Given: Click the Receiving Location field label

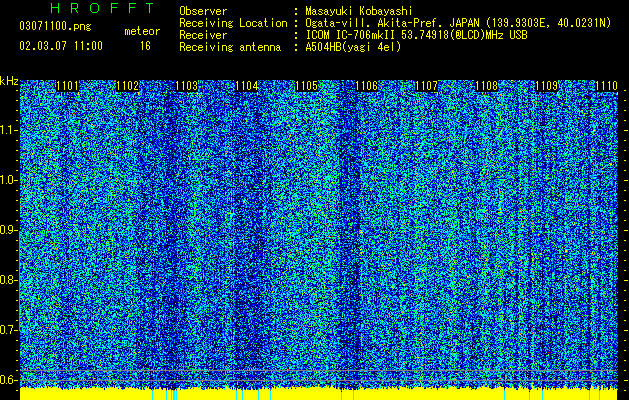Looking at the screenshot, I should pos(233,23).
